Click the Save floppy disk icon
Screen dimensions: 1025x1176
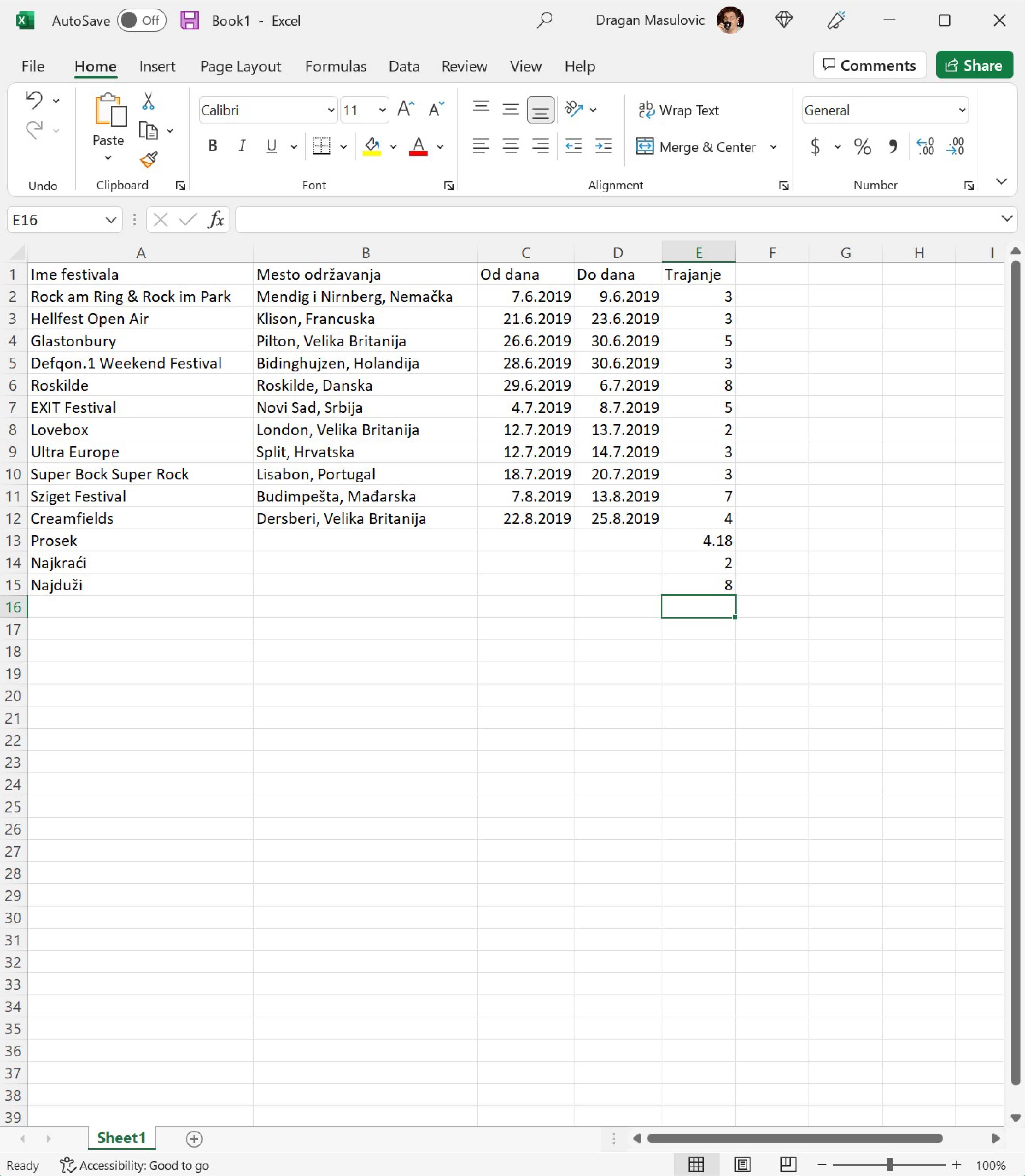(x=190, y=21)
